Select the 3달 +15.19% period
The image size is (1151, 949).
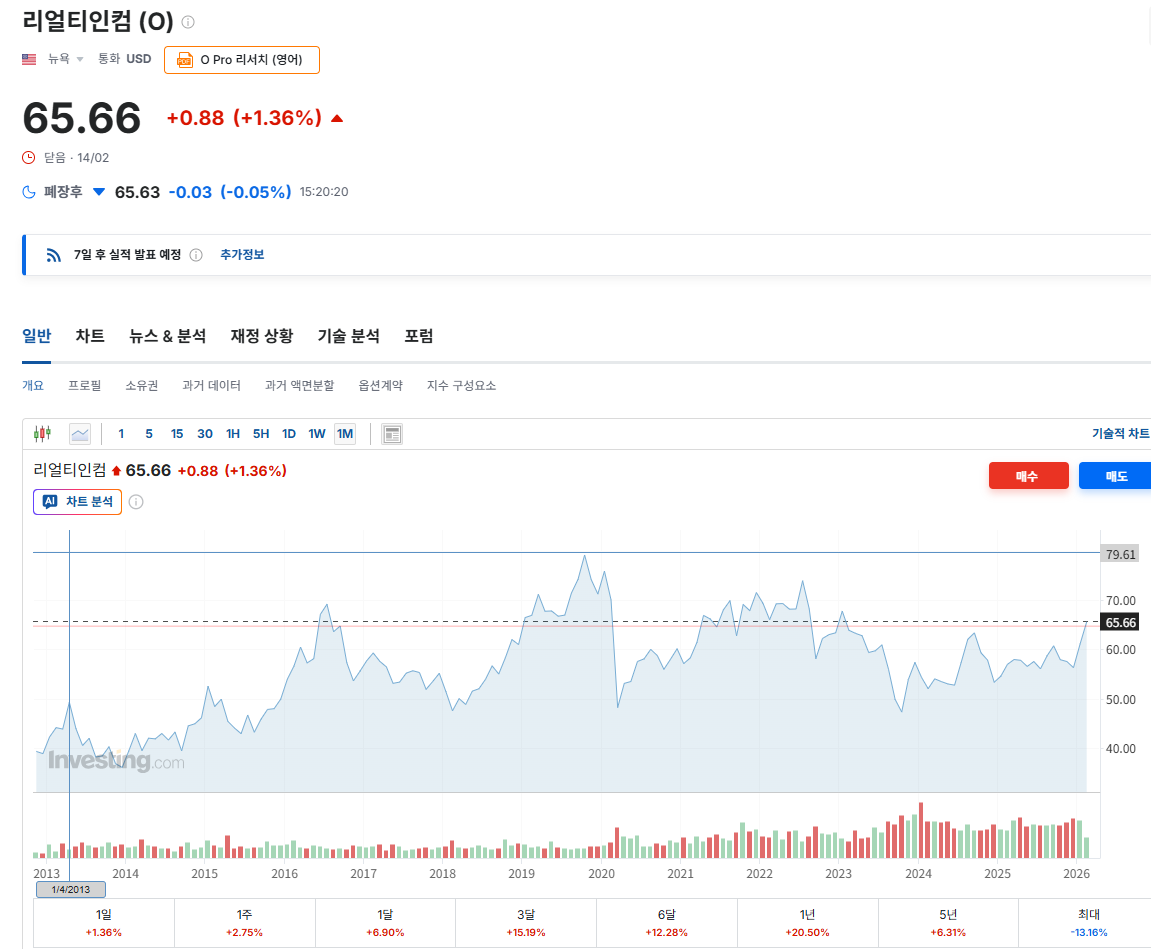526,923
